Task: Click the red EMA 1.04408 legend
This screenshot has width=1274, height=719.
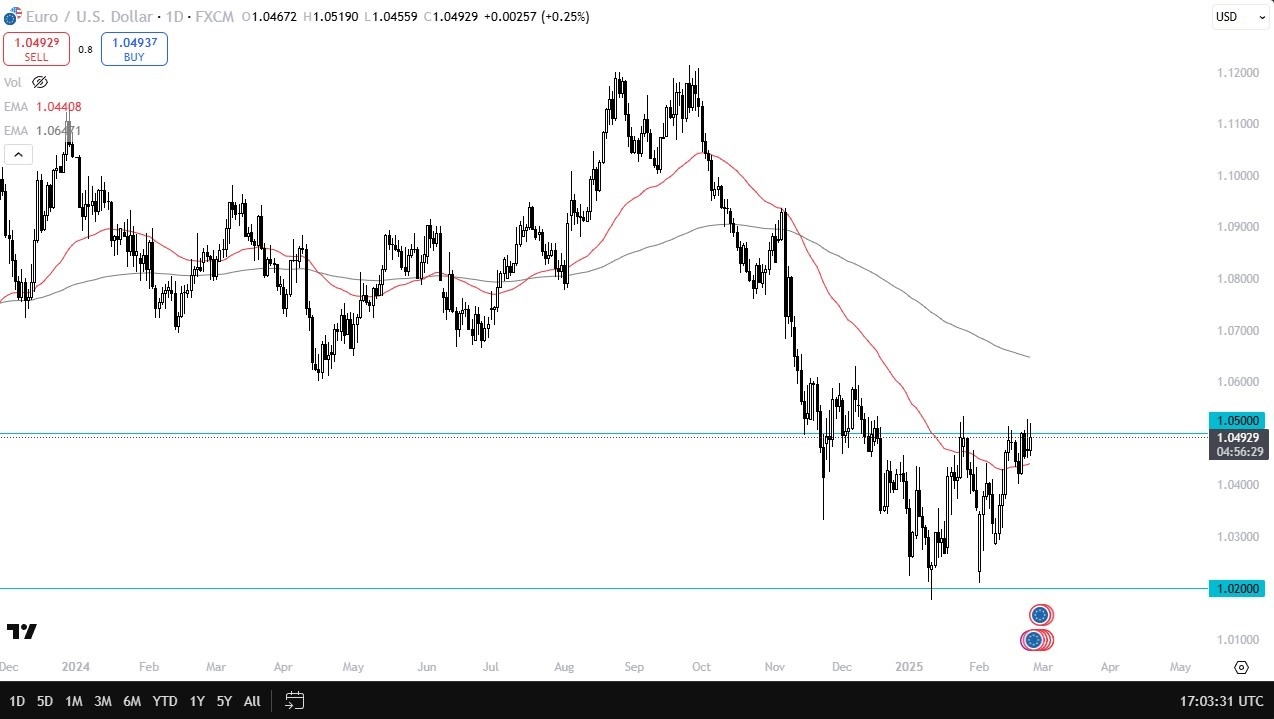Action: pos(44,107)
